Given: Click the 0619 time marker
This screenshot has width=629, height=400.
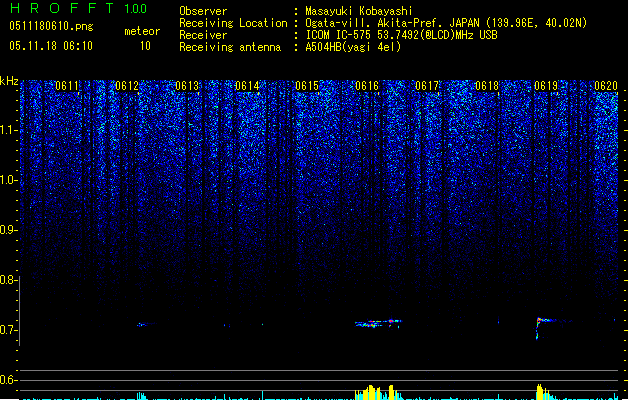Looking at the screenshot, I should pos(546,86).
